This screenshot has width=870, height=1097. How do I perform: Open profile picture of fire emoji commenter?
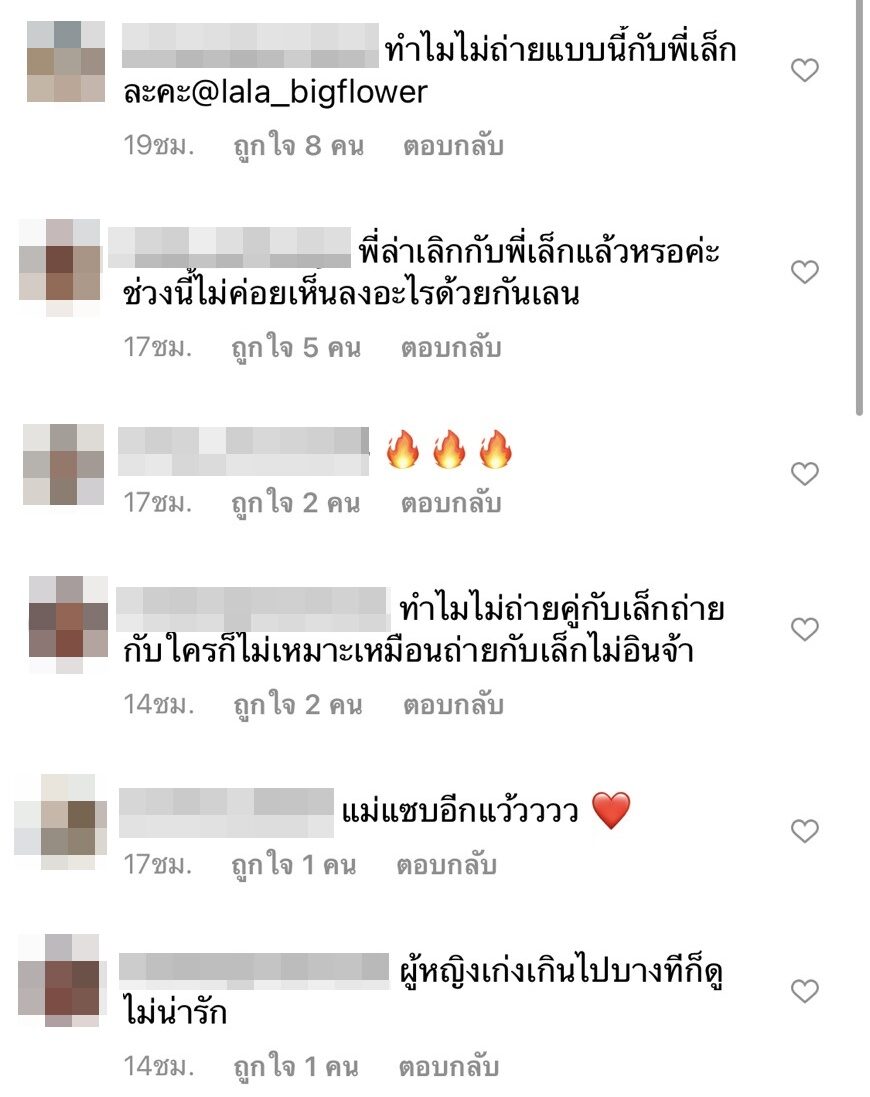[63, 465]
